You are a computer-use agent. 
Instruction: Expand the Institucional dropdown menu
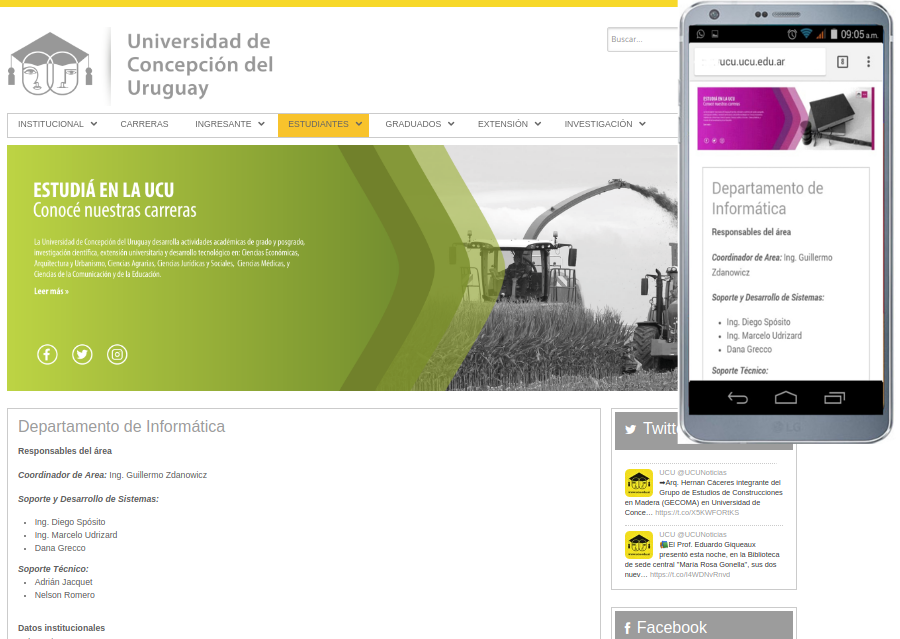(x=57, y=125)
